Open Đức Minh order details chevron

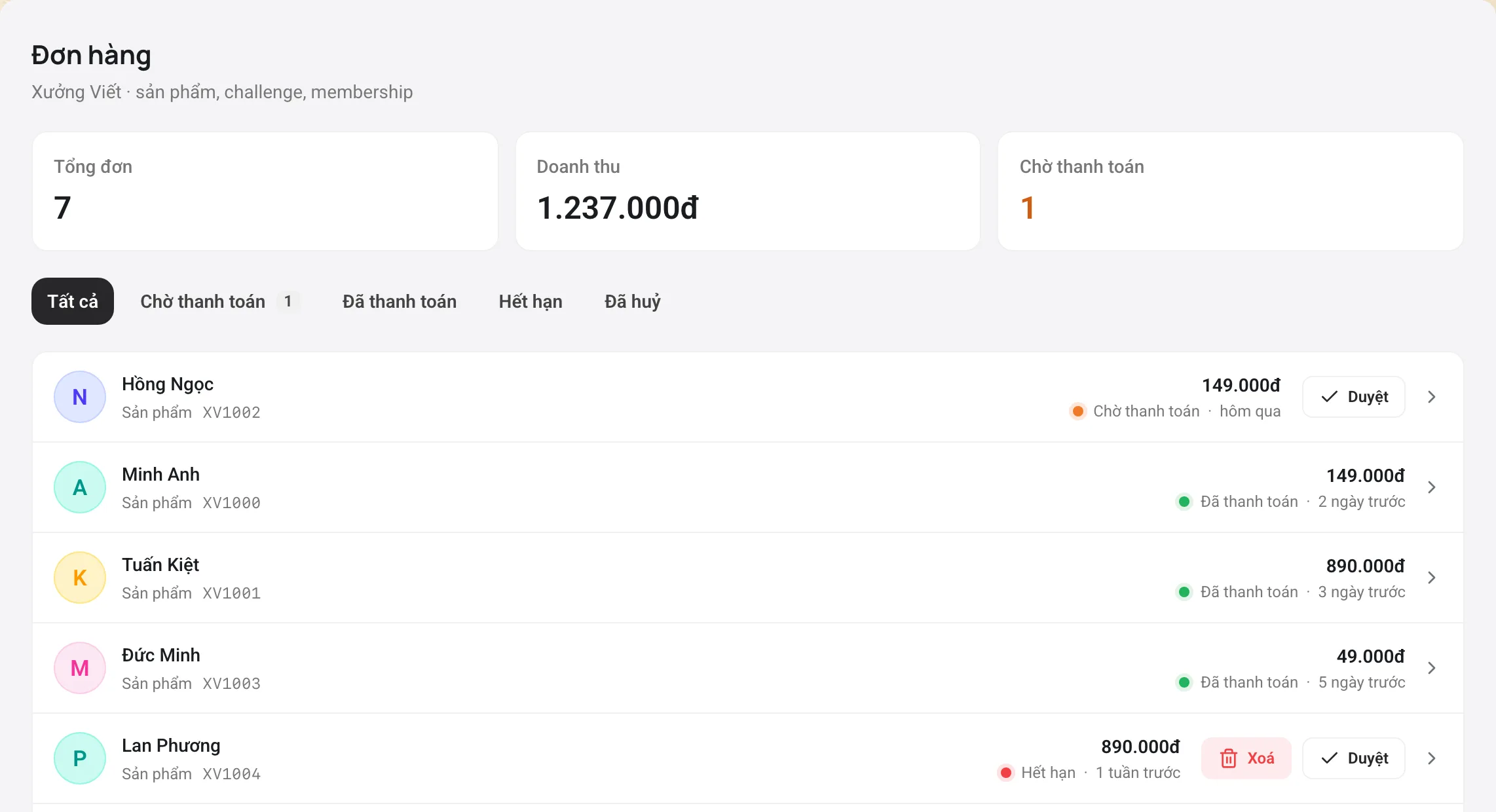click(x=1432, y=668)
